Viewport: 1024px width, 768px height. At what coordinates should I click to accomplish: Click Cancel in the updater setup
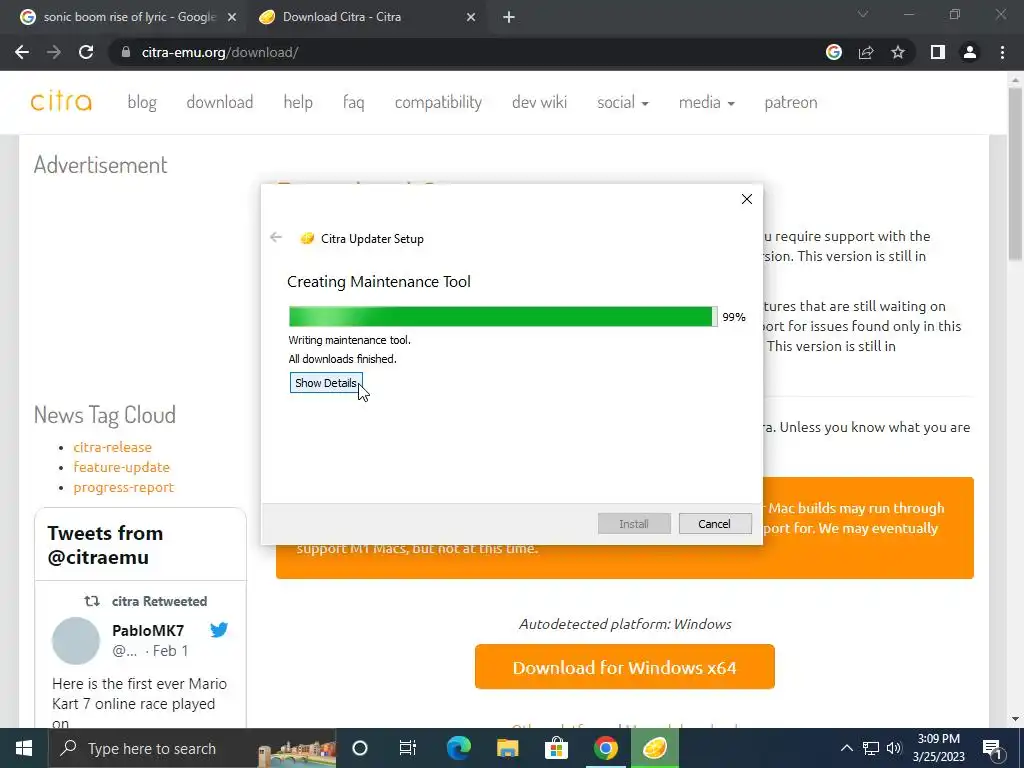point(714,524)
